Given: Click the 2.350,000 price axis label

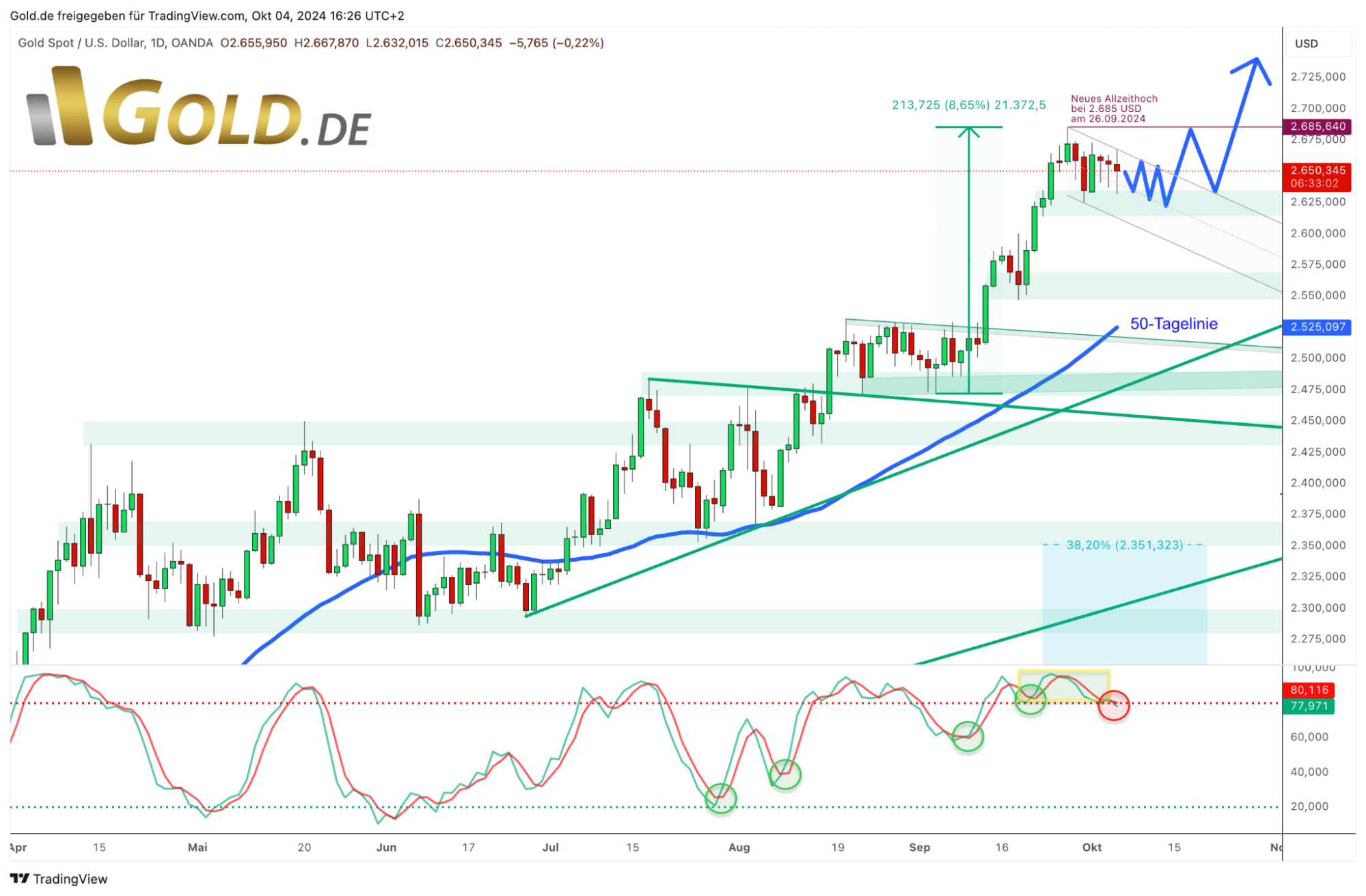Looking at the screenshot, I should coord(1317,545).
